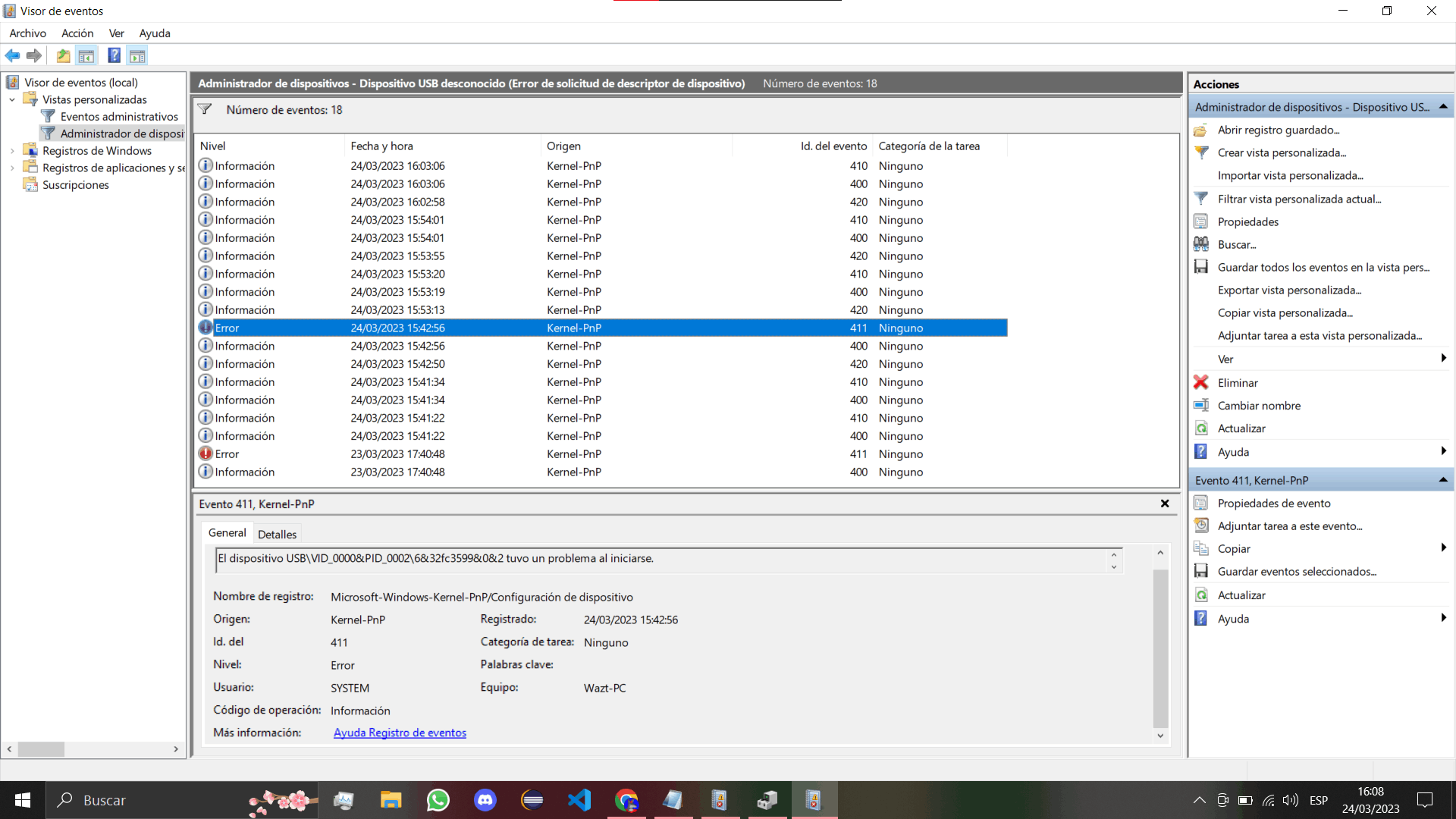Open the Ver submenu arrow in Acciones

pyautogui.click(x=1443, y=359)
